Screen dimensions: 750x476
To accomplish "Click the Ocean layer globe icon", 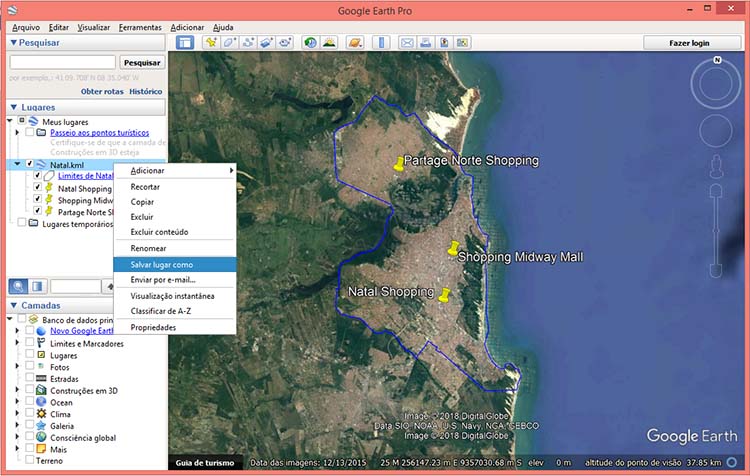I will coord(41,402).
